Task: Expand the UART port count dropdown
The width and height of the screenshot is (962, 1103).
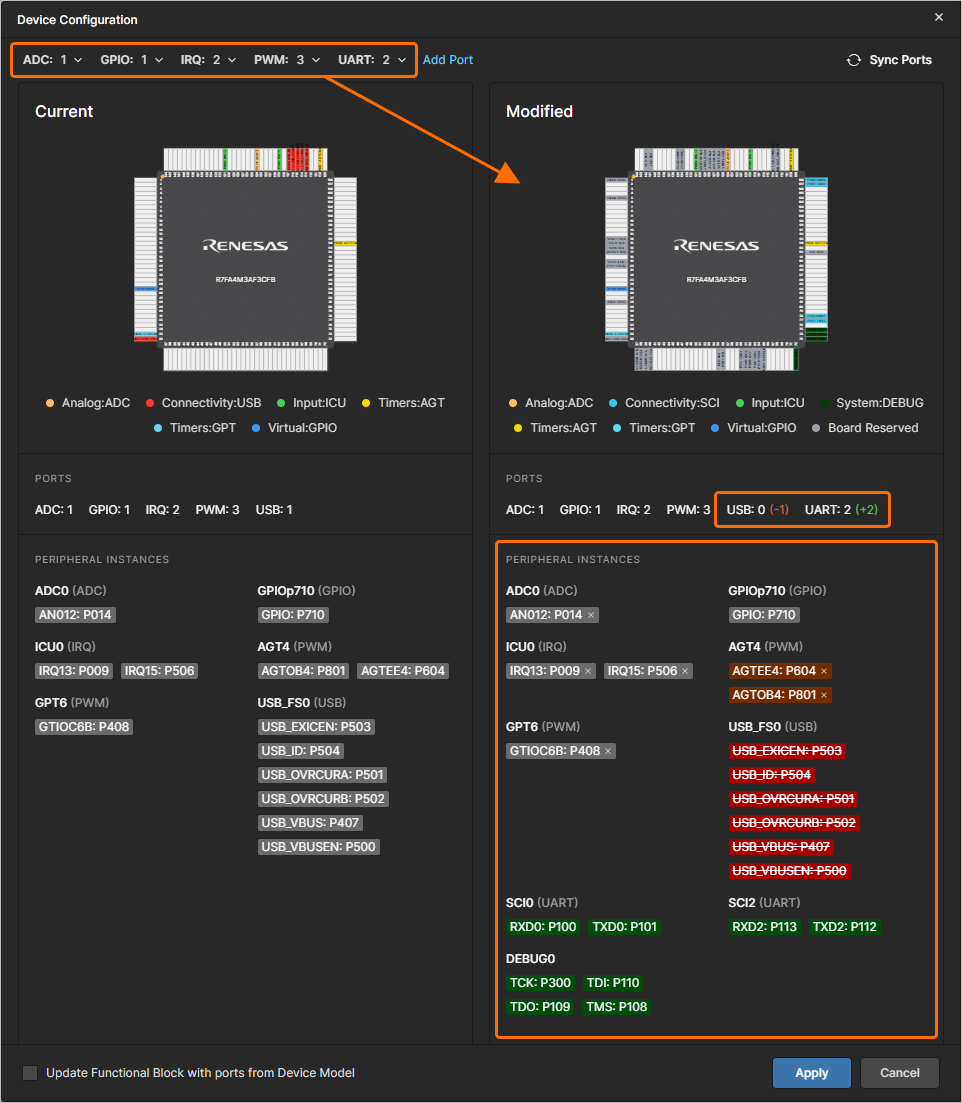Action: tap(402, 60)
